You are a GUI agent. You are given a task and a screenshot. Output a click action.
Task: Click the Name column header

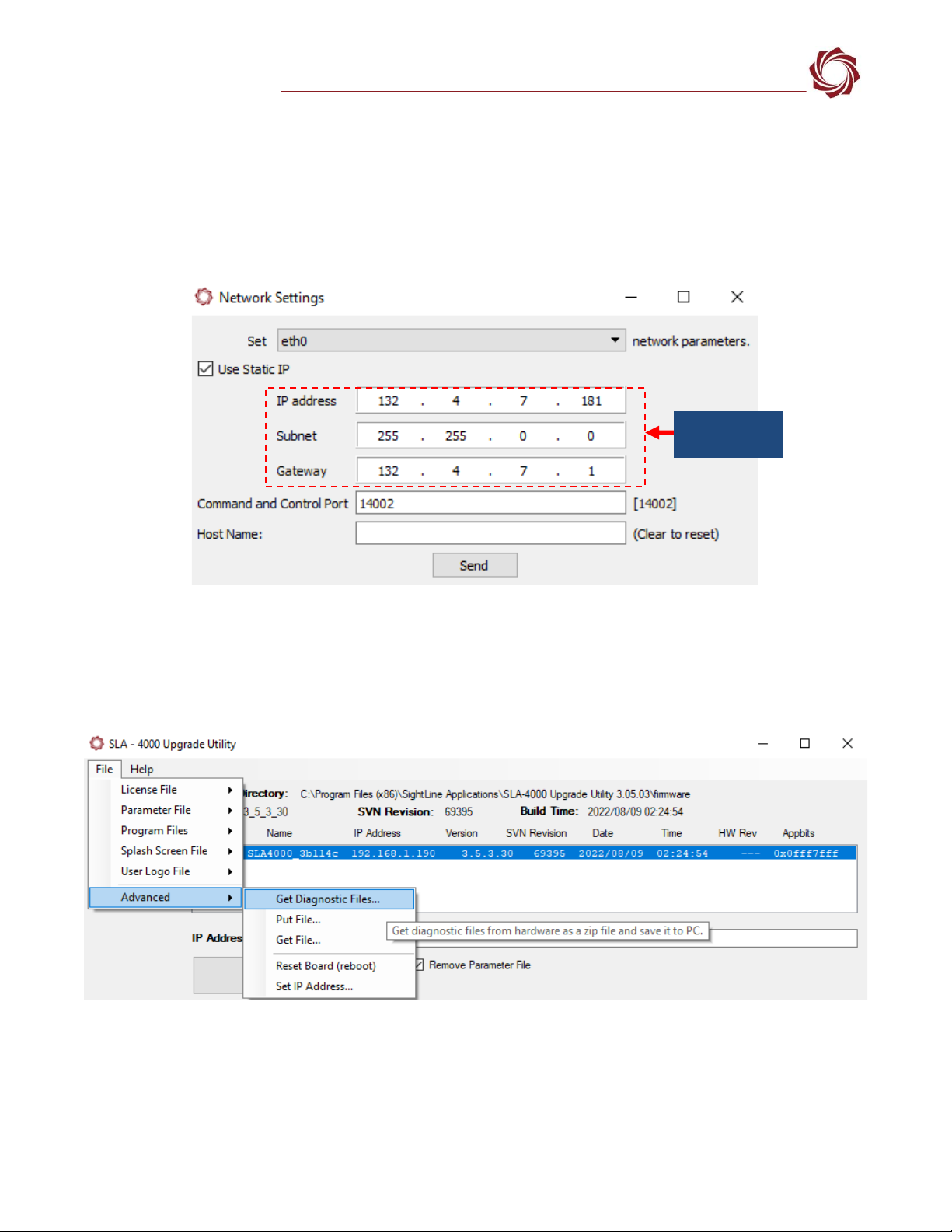point(280,833)
